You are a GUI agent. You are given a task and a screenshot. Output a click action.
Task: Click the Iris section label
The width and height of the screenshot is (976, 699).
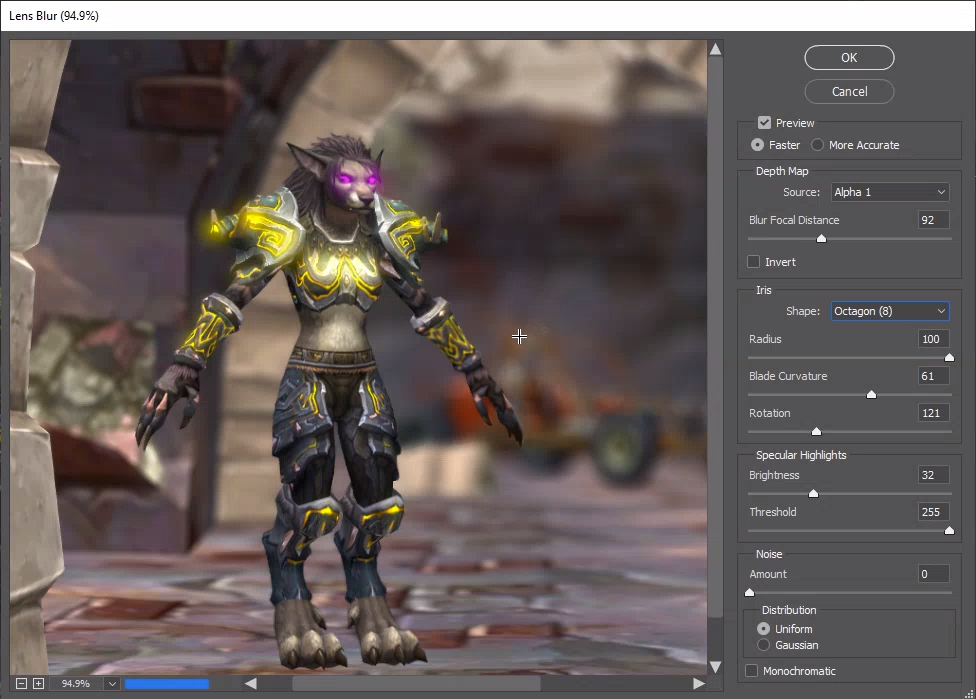click(x=764, y=290)
